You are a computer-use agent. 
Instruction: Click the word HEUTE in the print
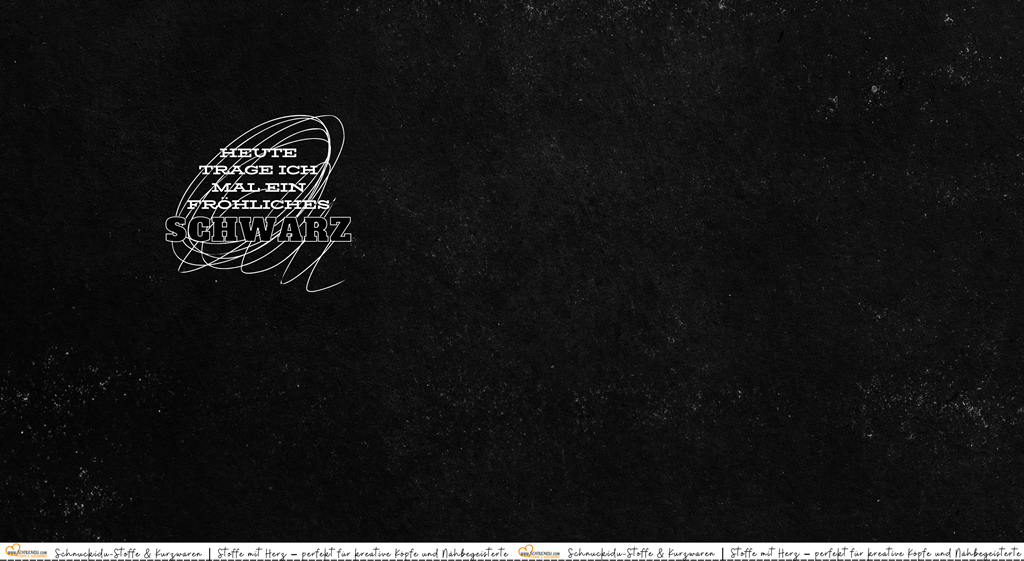(259, 153)
